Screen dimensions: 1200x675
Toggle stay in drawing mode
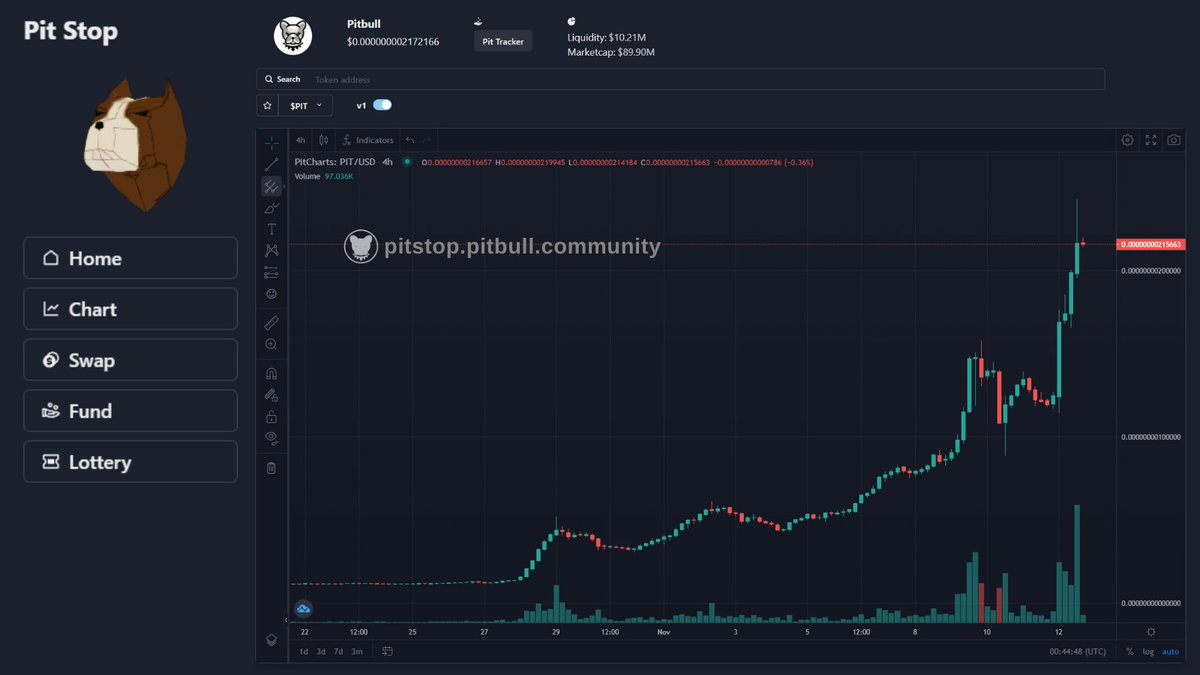(271, 395)
